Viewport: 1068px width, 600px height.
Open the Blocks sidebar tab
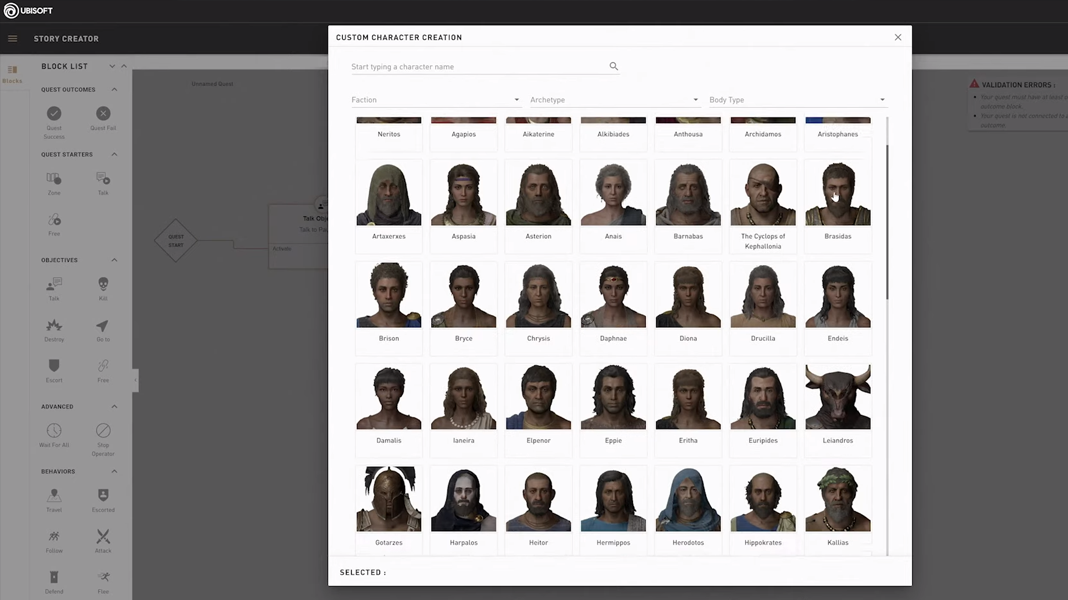click(x=12, y=74)
